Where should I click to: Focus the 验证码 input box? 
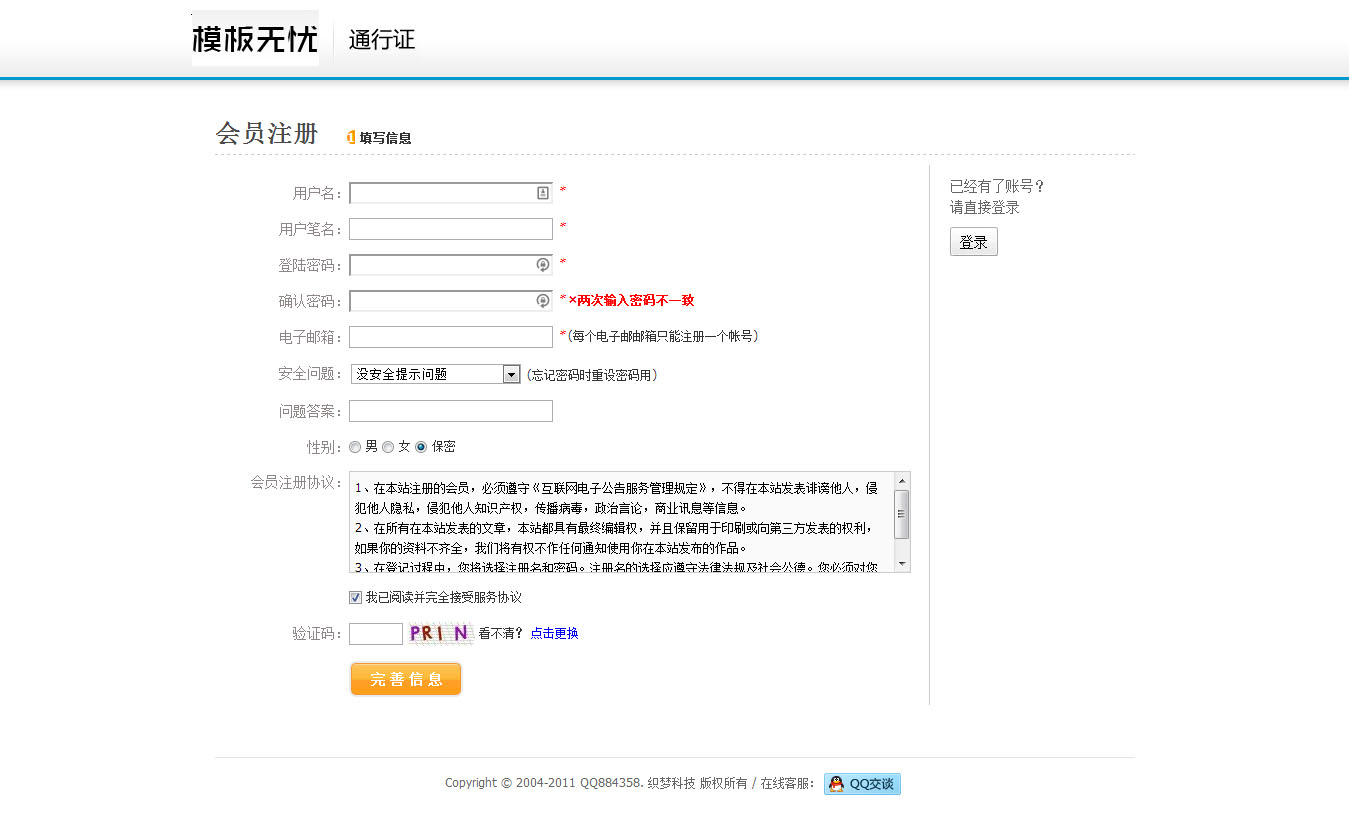click(x=375, y=633)
